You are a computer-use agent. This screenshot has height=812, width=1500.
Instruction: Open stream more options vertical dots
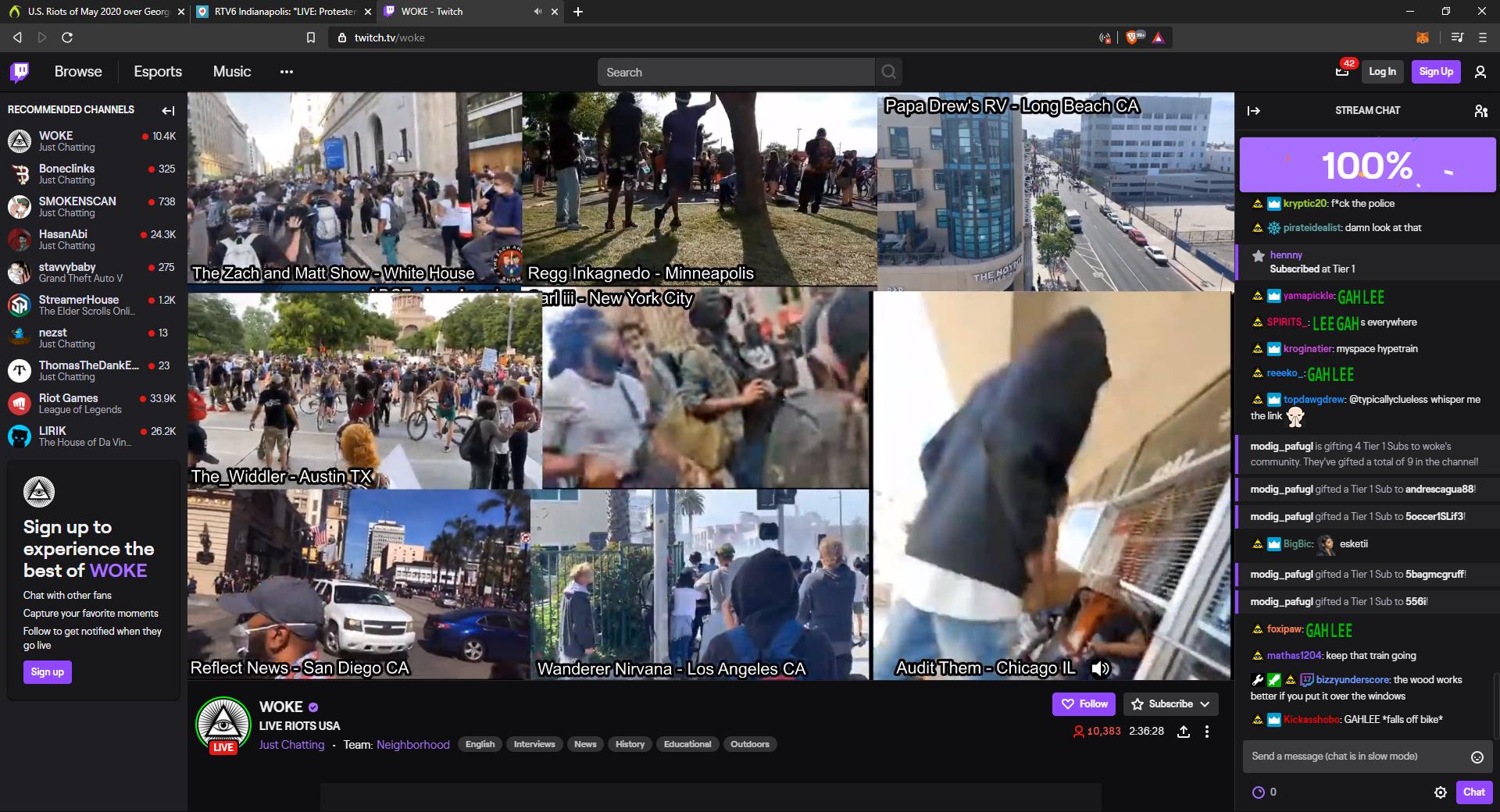pyautogui.click(x=1207, y=732)
